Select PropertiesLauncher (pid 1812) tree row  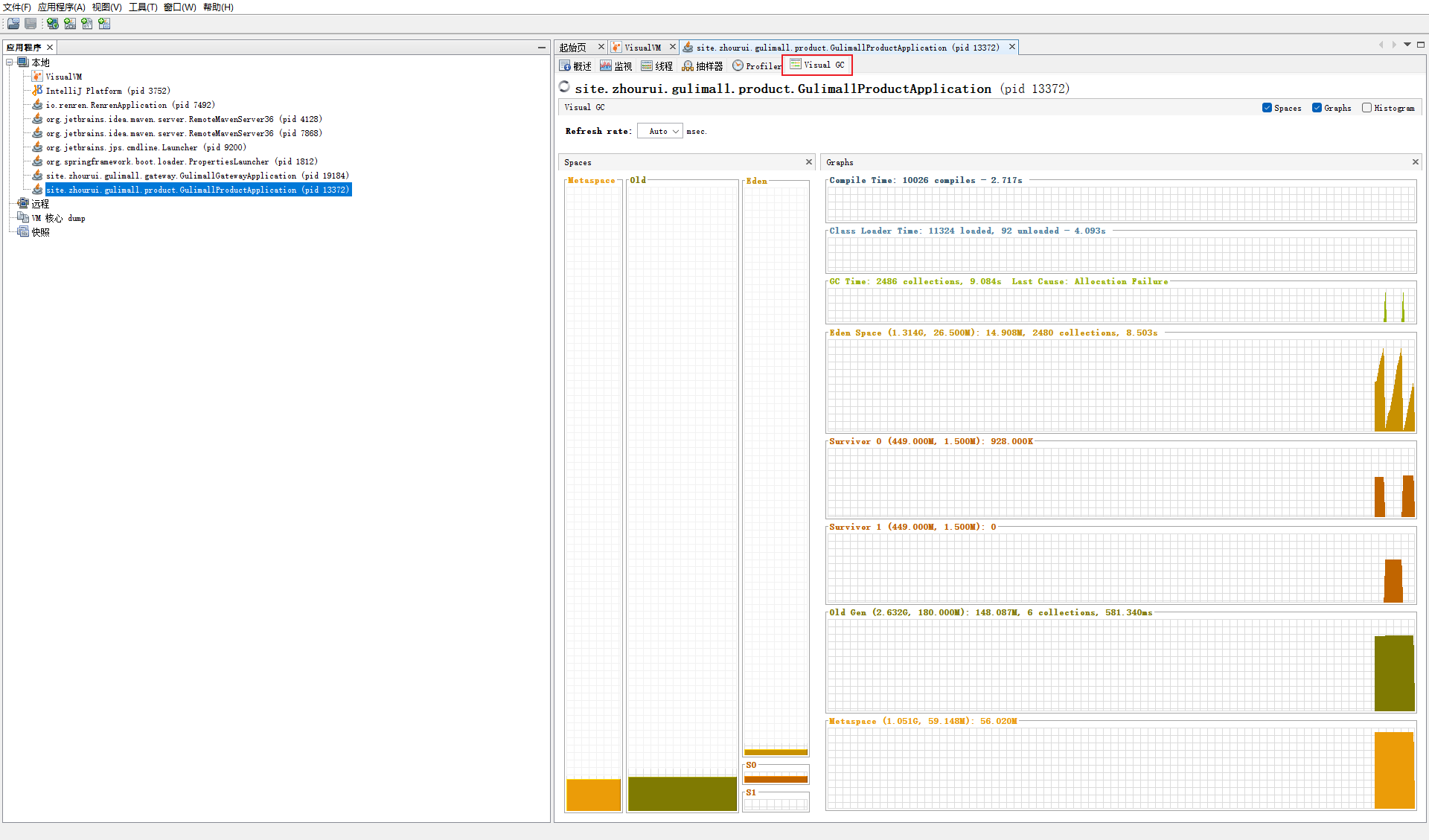pyautogui.click(x=182, y=161)
